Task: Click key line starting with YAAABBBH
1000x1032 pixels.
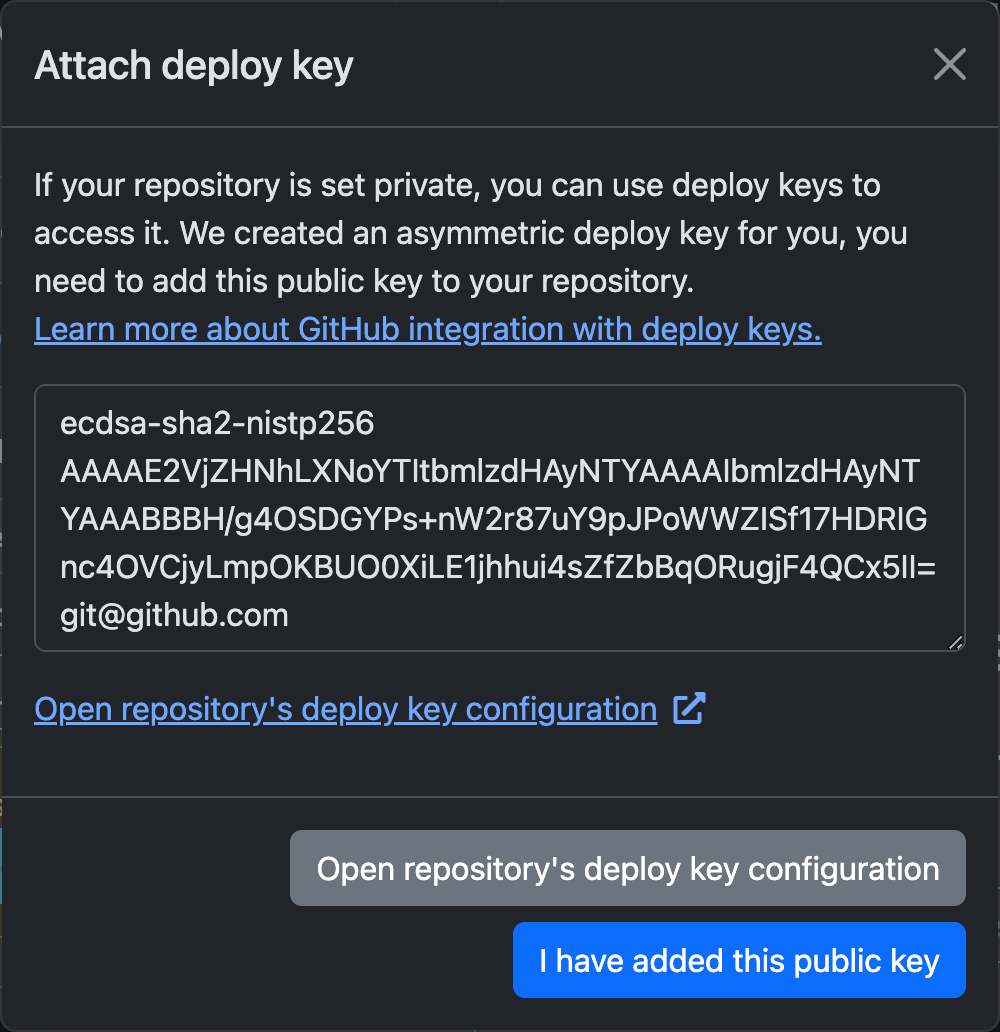Action: (x=493, y=519)
